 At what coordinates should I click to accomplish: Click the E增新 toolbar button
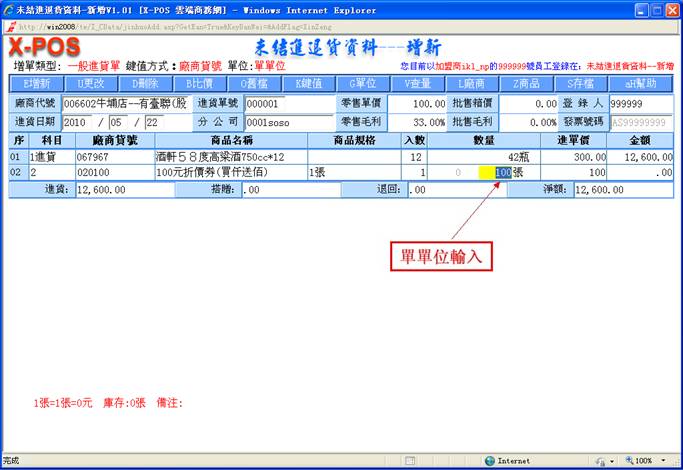(x=36, y=84)
